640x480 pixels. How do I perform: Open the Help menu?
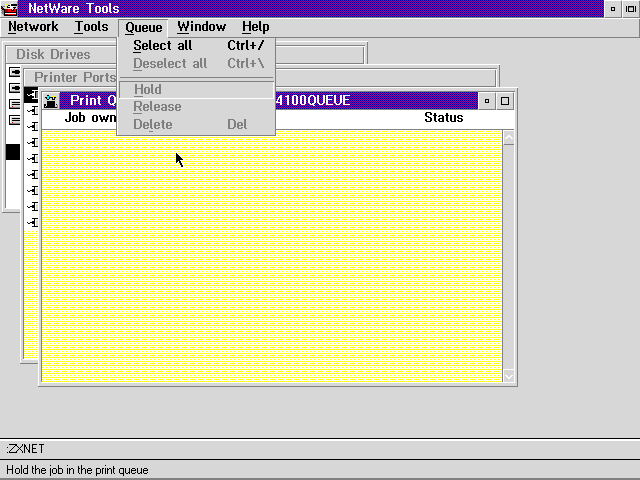(256, 27)
